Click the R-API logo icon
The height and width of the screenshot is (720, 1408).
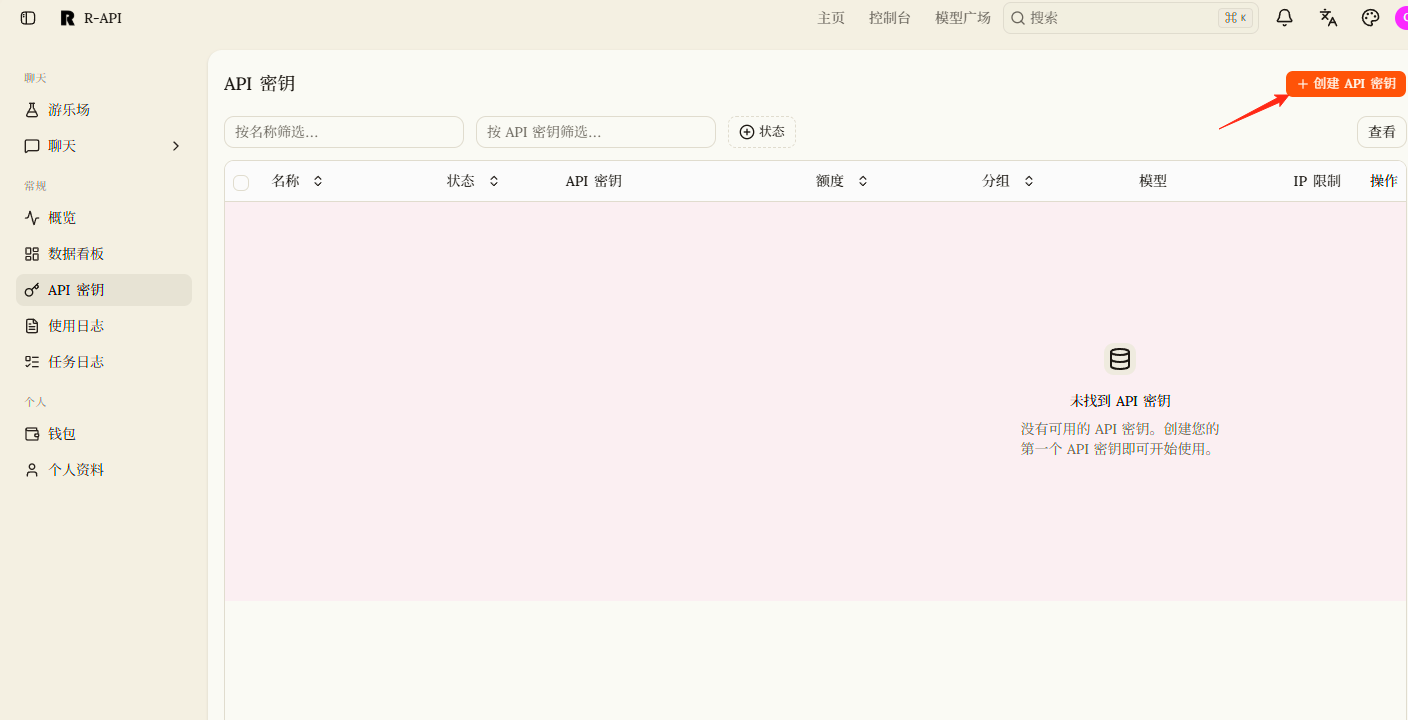(x=67, y=18)
